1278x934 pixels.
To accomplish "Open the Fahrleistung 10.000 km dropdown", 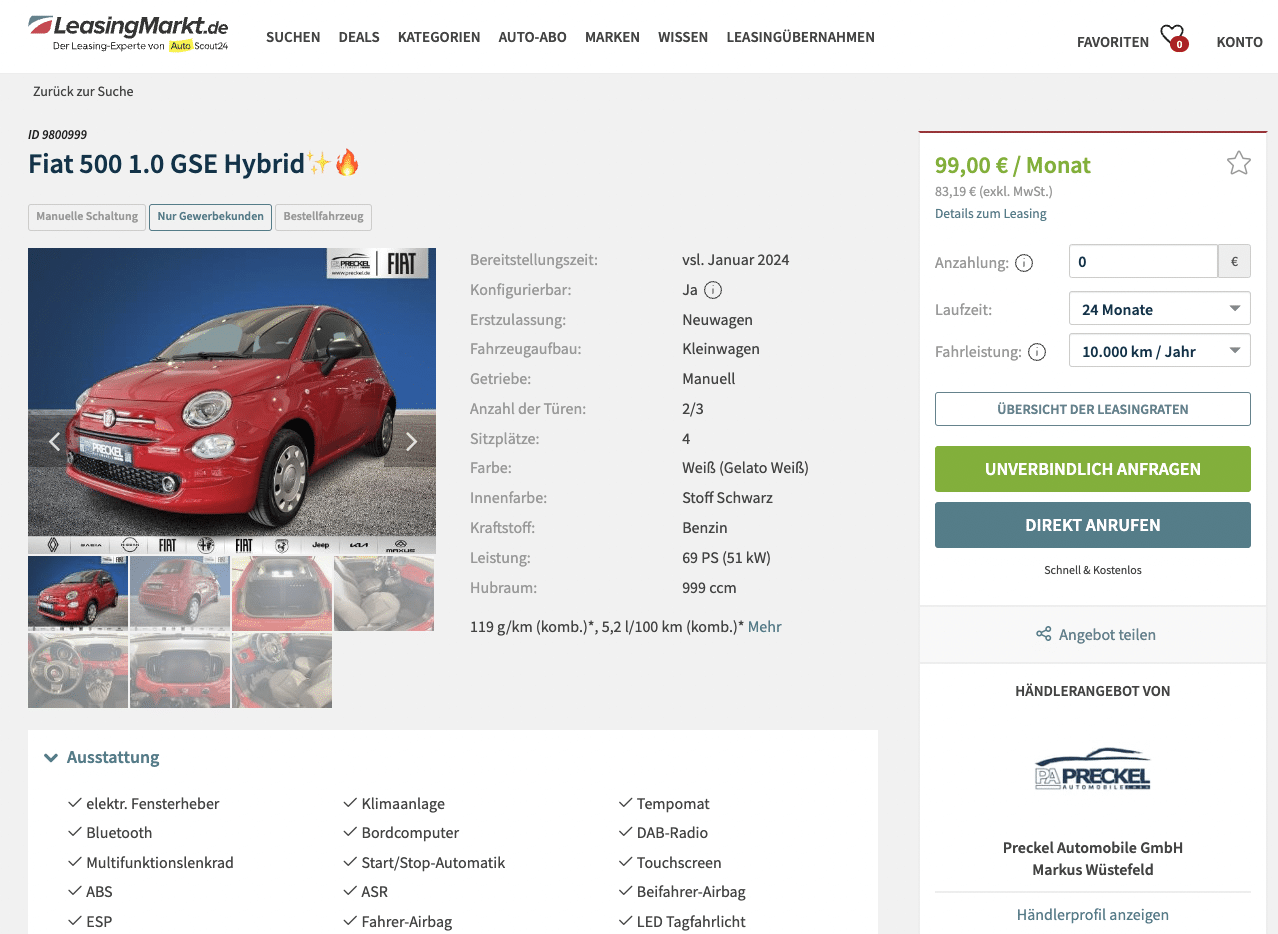I will pos(1159,351).
